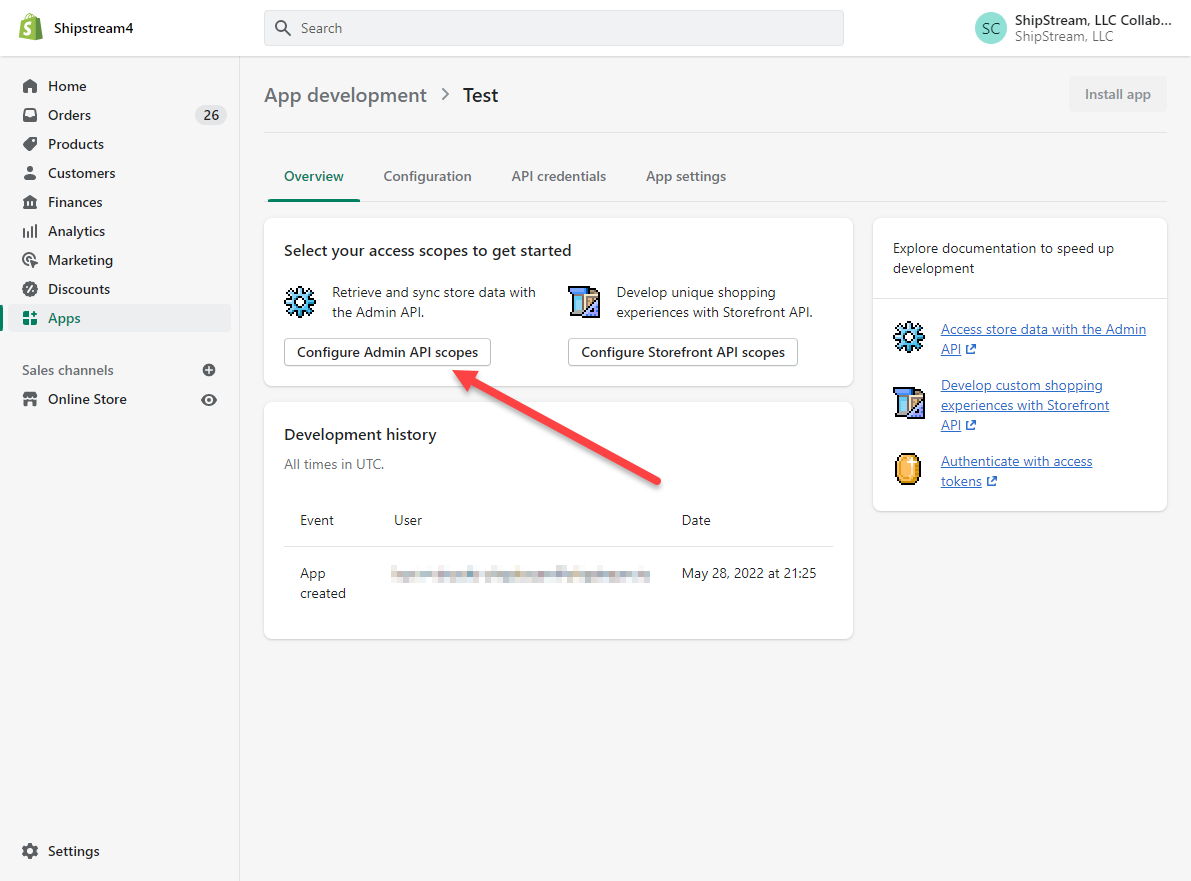Open Marketing from the sidebar
The image size is (1191, 881).
(80, 260)
